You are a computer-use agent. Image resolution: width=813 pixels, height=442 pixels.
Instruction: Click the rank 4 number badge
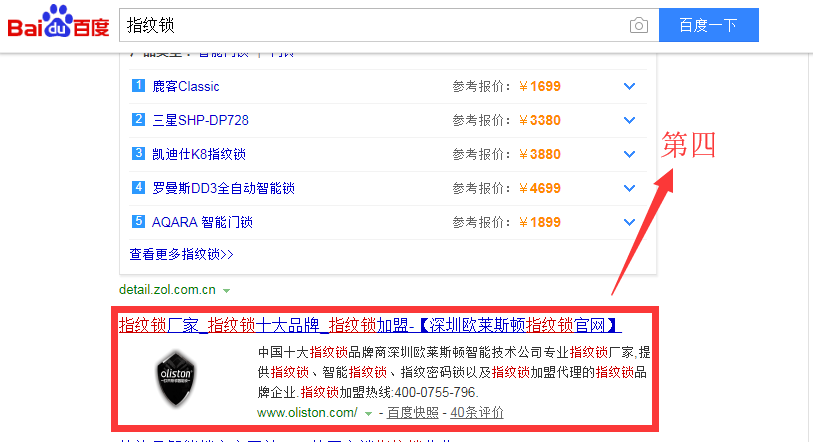(138, 187)
